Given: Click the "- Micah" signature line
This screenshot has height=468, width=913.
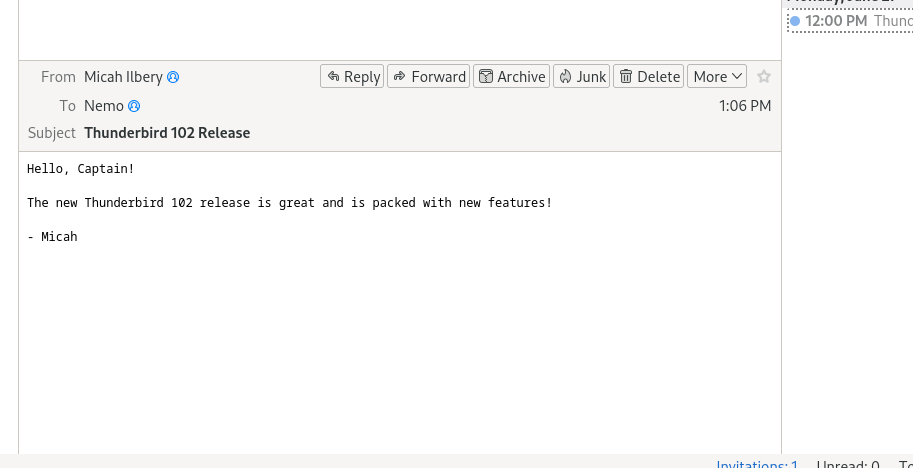Looking at the screenshot, I should pos(52,237).
